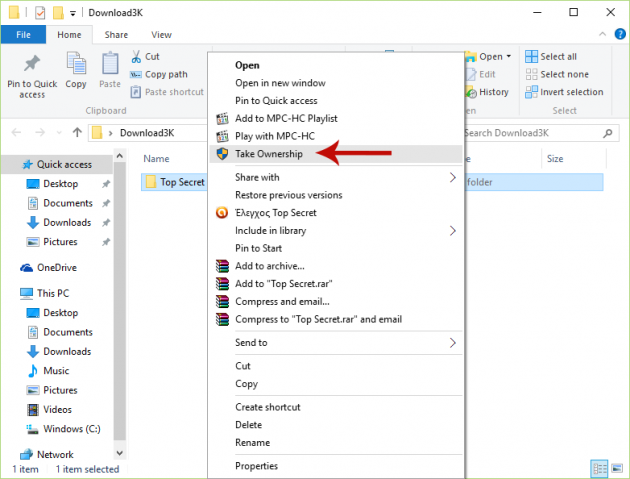Open the File tab
Screen dimensions: 630x479
(22, 35)
